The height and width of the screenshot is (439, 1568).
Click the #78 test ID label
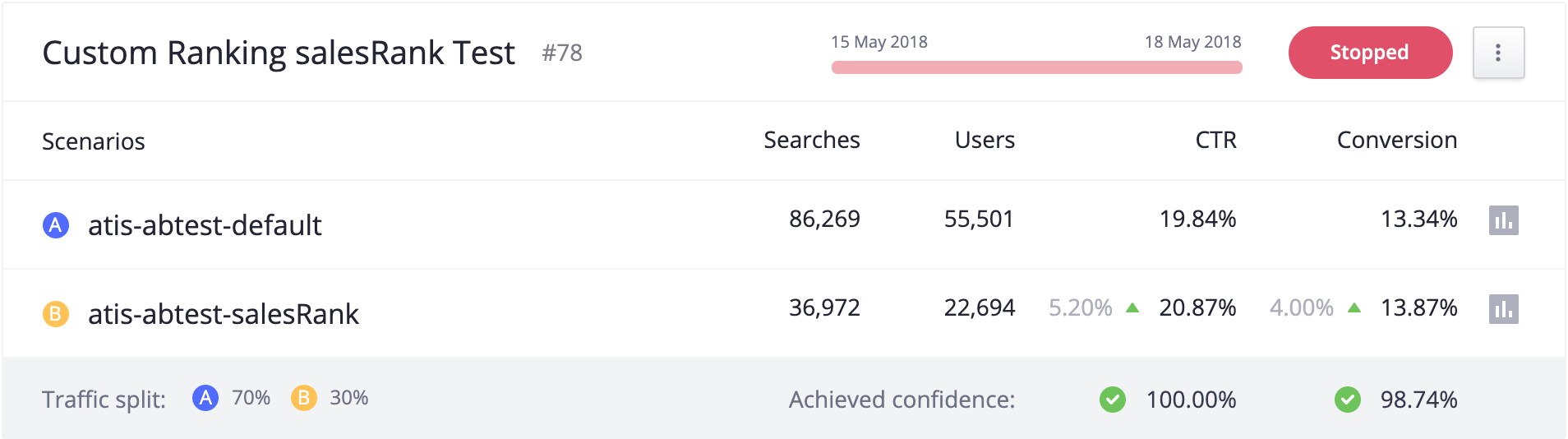(x=562, y=53)
